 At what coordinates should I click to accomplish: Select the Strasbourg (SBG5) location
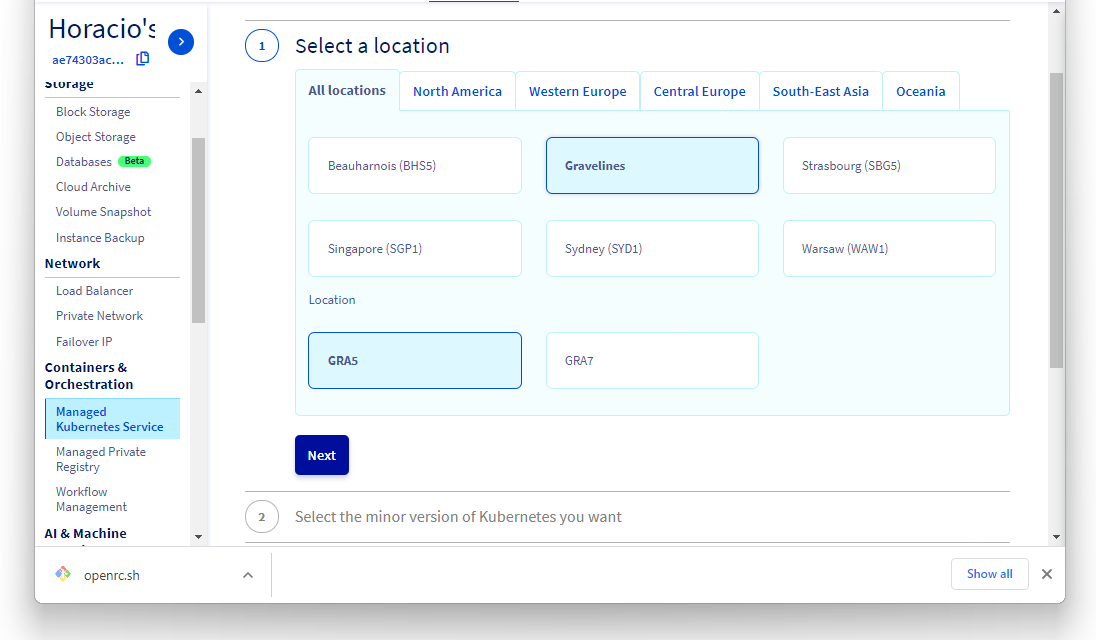(x=888, y=165)
